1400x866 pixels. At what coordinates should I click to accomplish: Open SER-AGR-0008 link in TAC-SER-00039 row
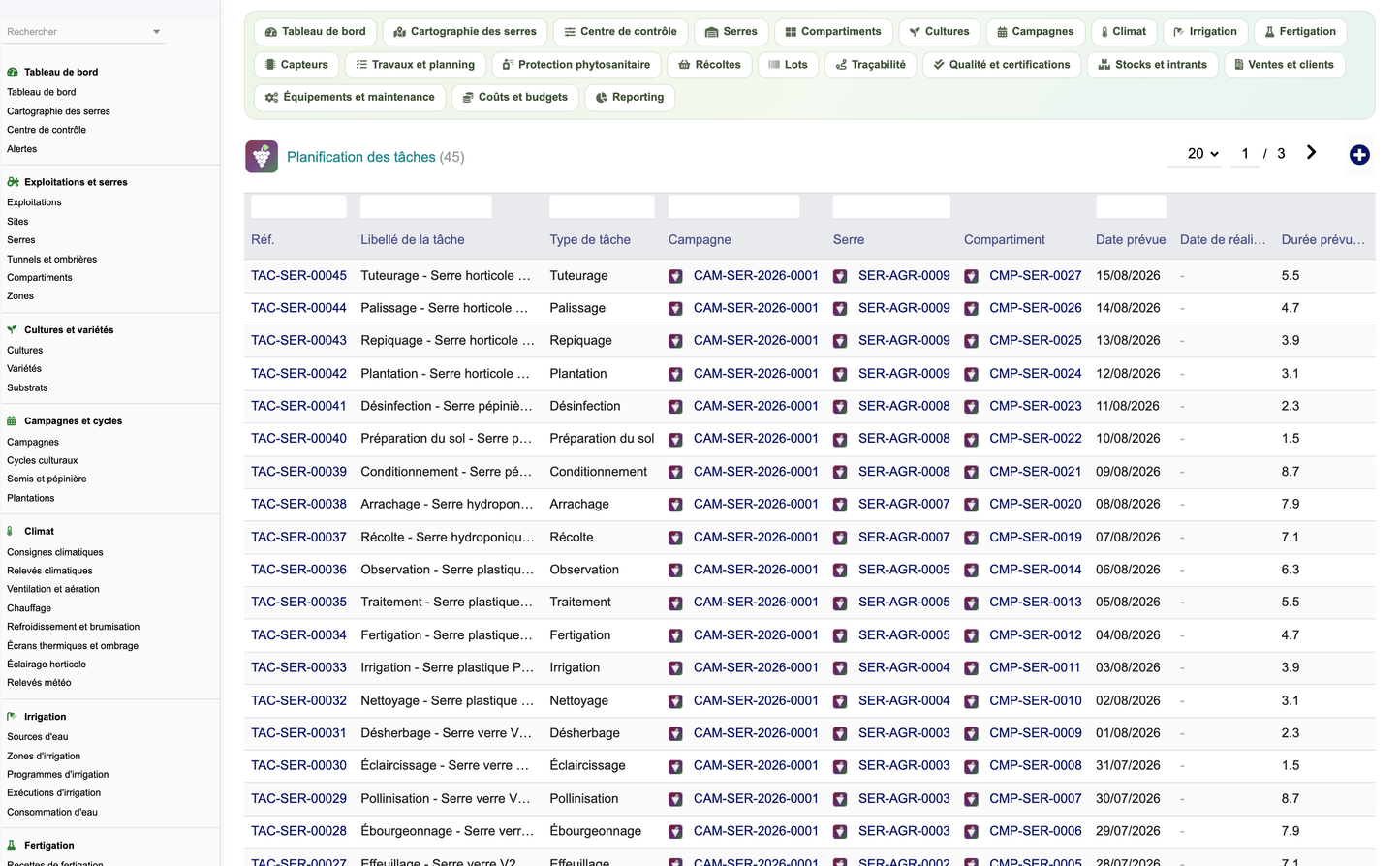coord(904,471)
